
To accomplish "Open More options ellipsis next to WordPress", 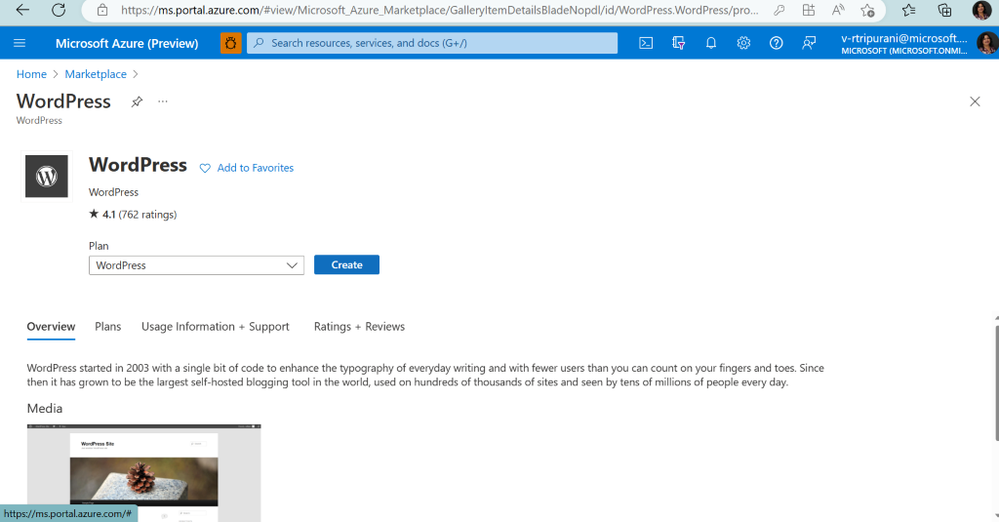I will point(162,101).
